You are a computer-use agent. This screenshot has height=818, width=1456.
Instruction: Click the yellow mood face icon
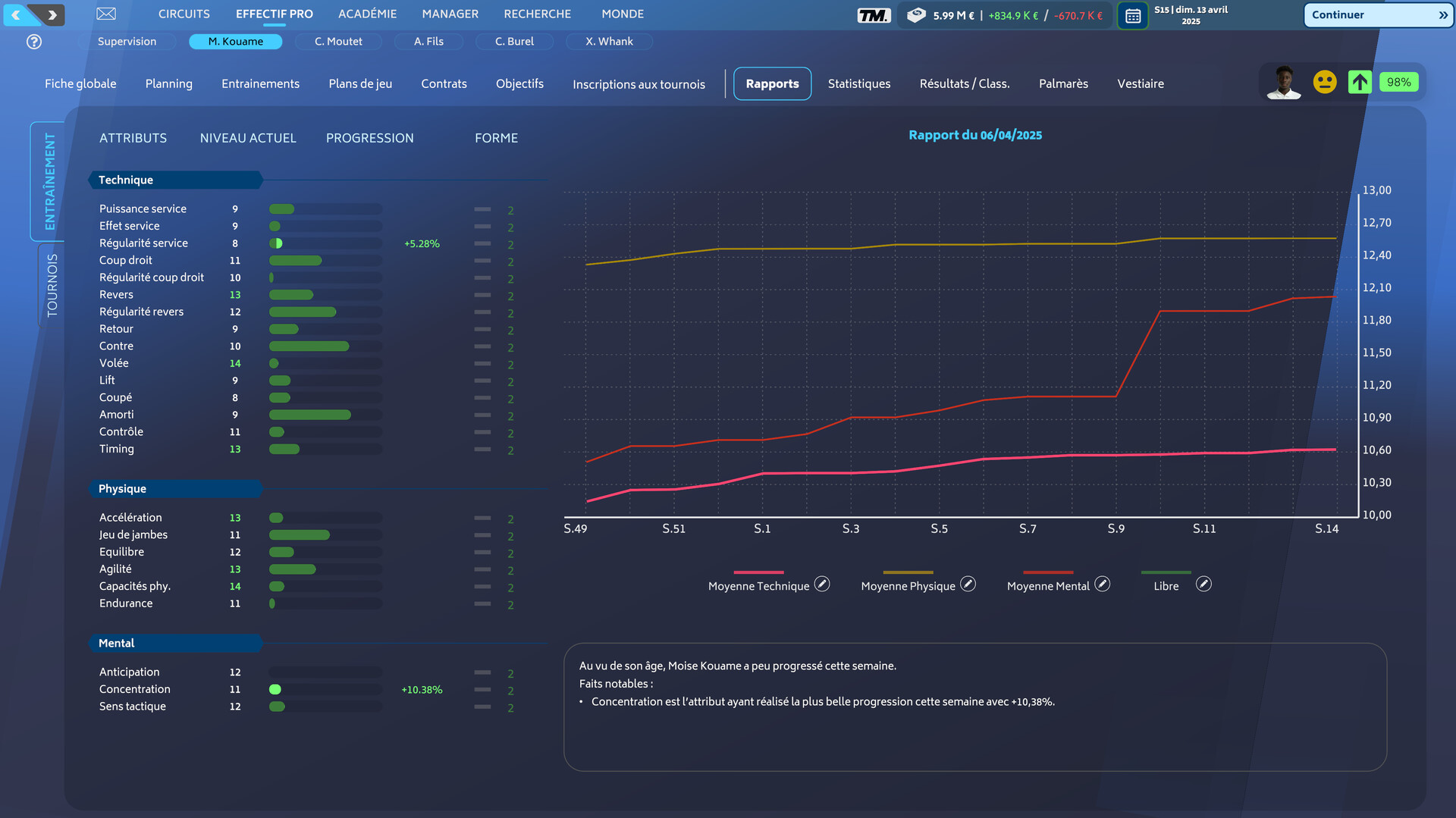coord(1324,82)
